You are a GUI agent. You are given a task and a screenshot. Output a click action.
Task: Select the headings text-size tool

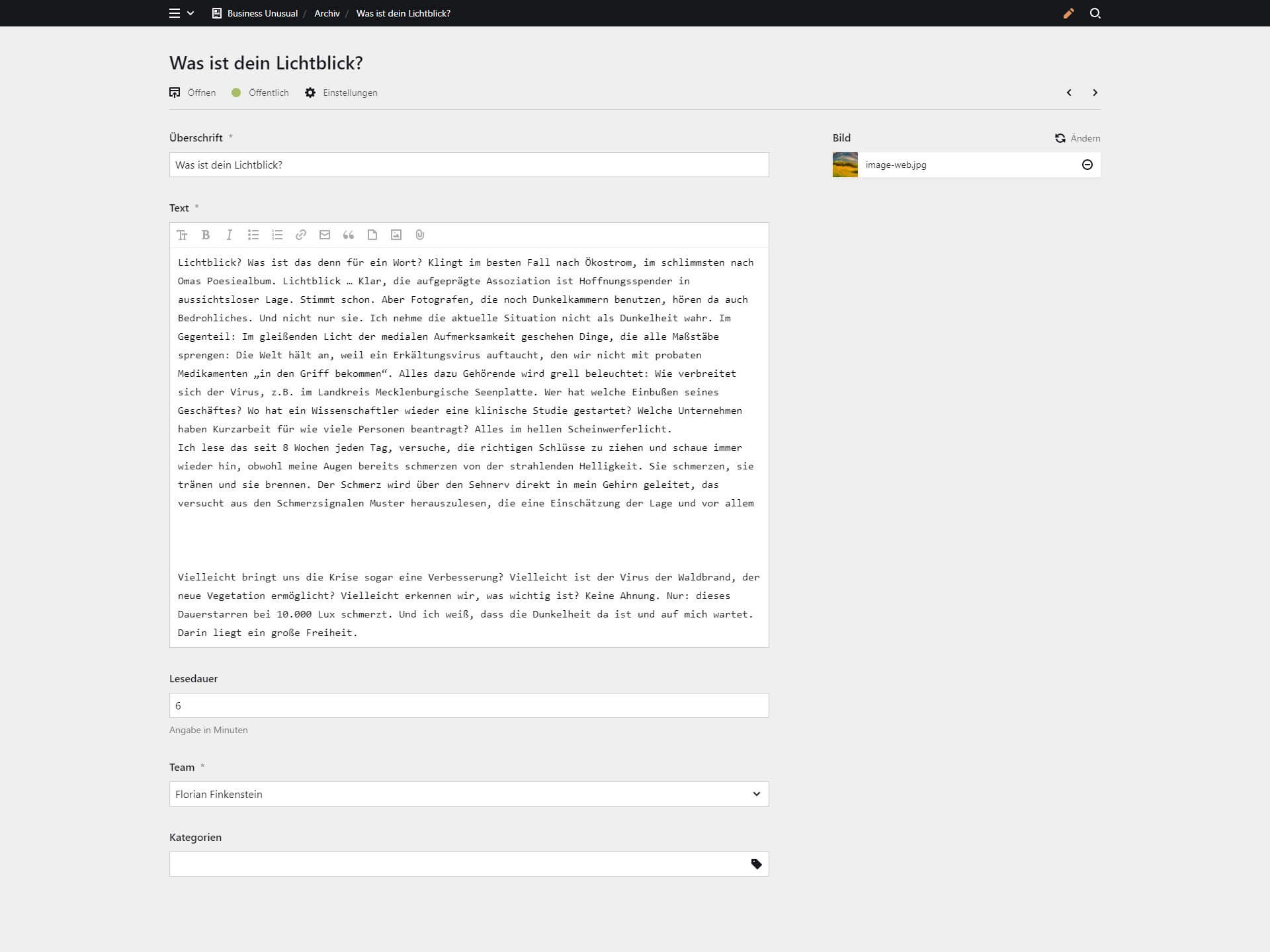pos(182,235)
